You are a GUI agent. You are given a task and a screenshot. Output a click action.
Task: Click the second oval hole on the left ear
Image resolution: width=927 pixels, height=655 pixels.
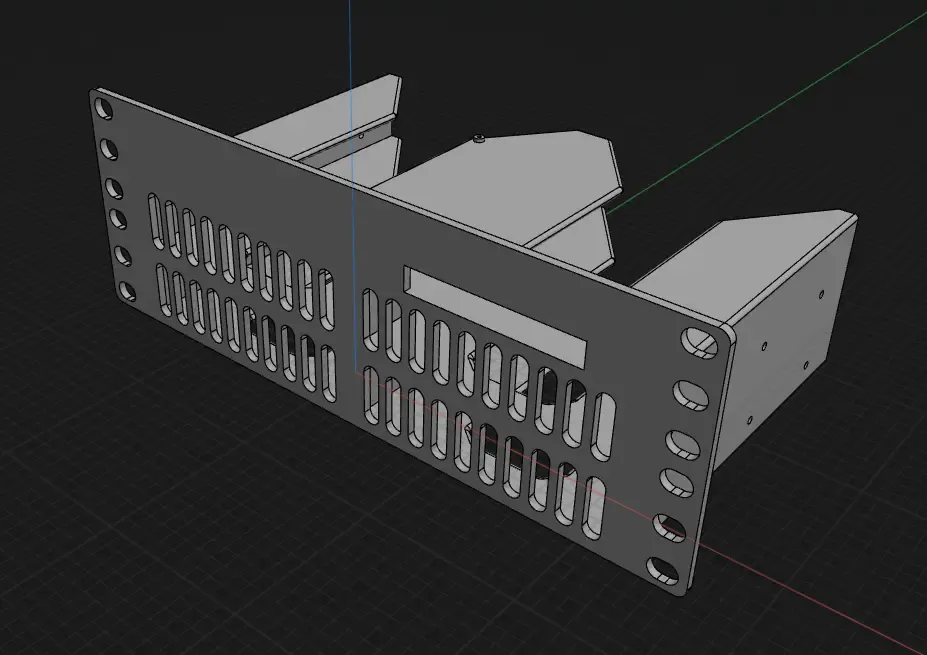tap(110, 150)
